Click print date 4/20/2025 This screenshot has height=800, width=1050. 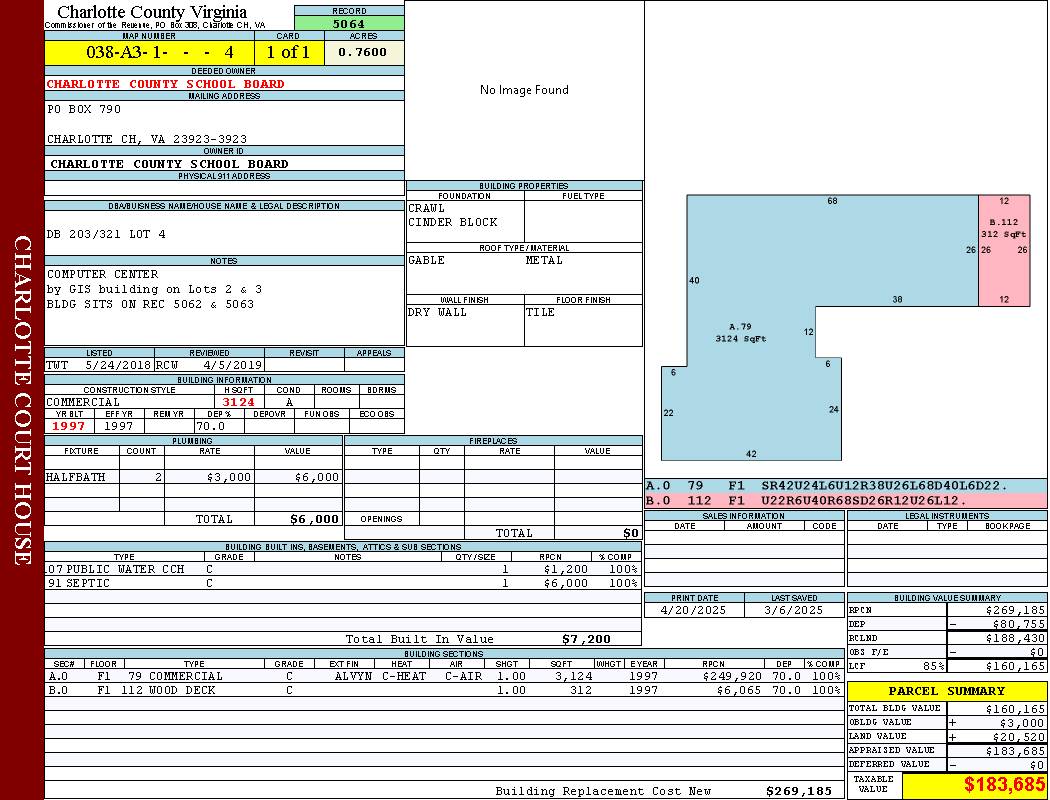(692, 610)
